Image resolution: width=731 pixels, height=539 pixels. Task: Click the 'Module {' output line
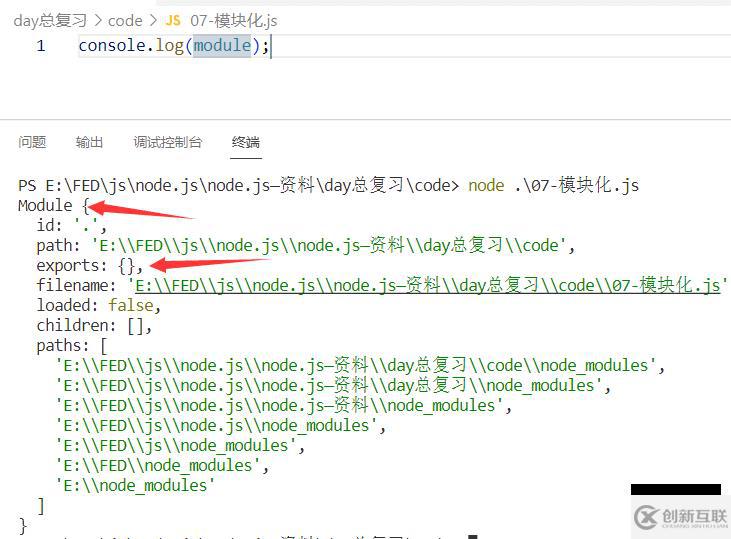click(x=54, y=205)
